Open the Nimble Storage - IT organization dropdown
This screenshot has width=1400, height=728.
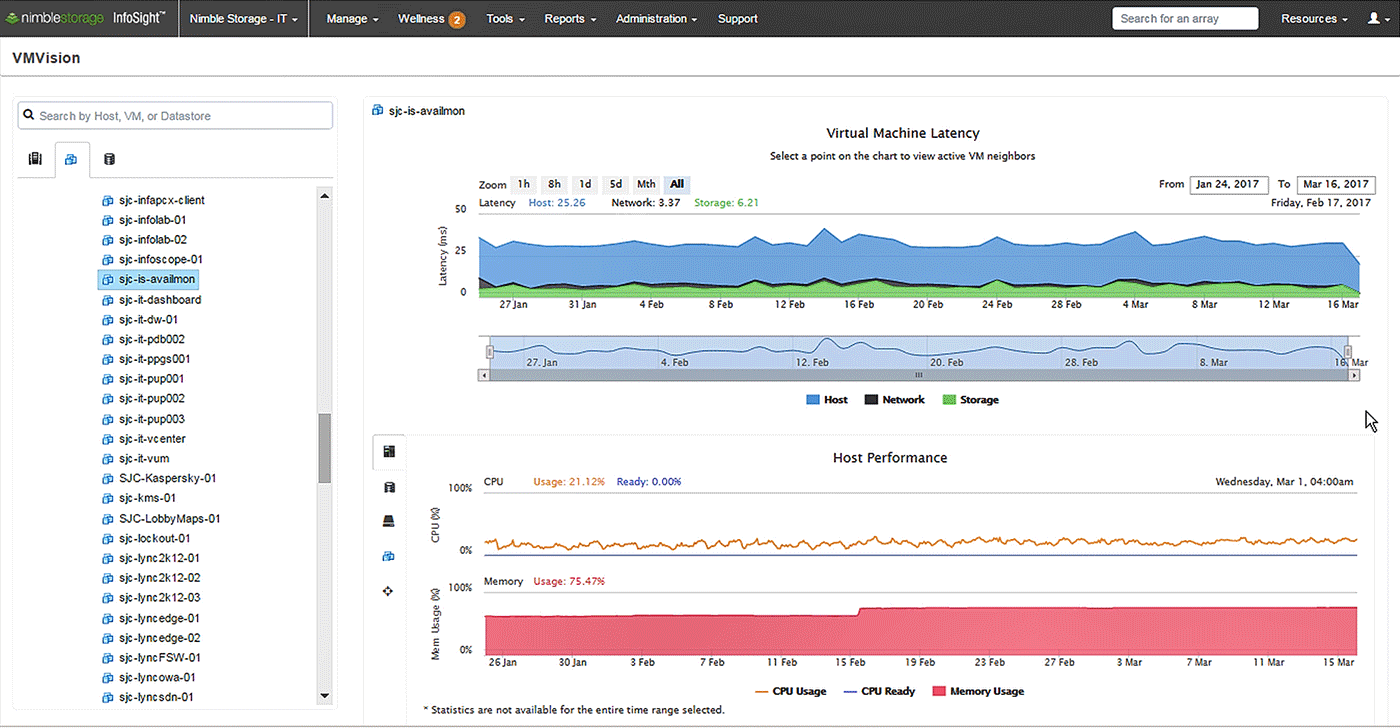click(244, 19)
